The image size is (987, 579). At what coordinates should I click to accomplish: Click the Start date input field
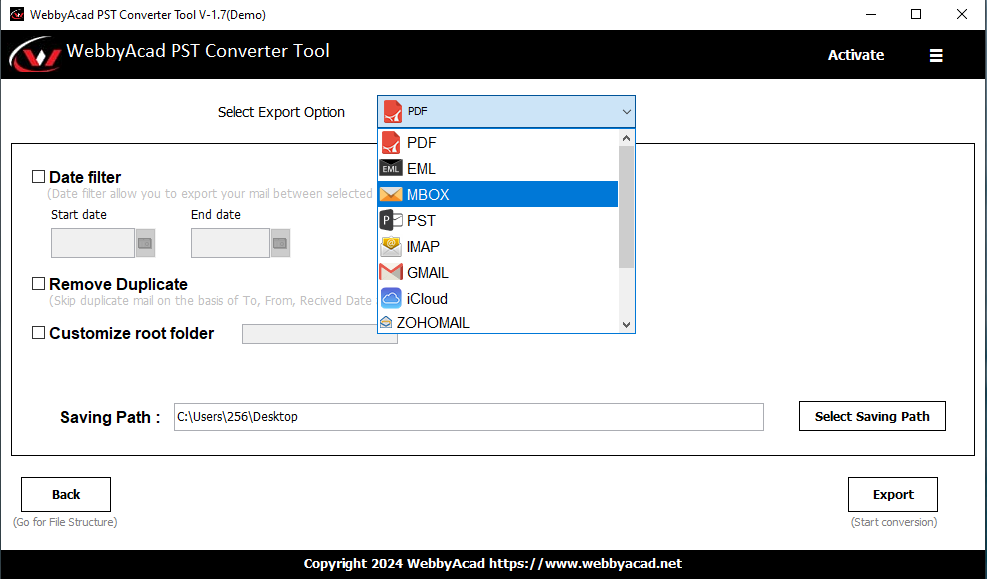coord(93,243)
